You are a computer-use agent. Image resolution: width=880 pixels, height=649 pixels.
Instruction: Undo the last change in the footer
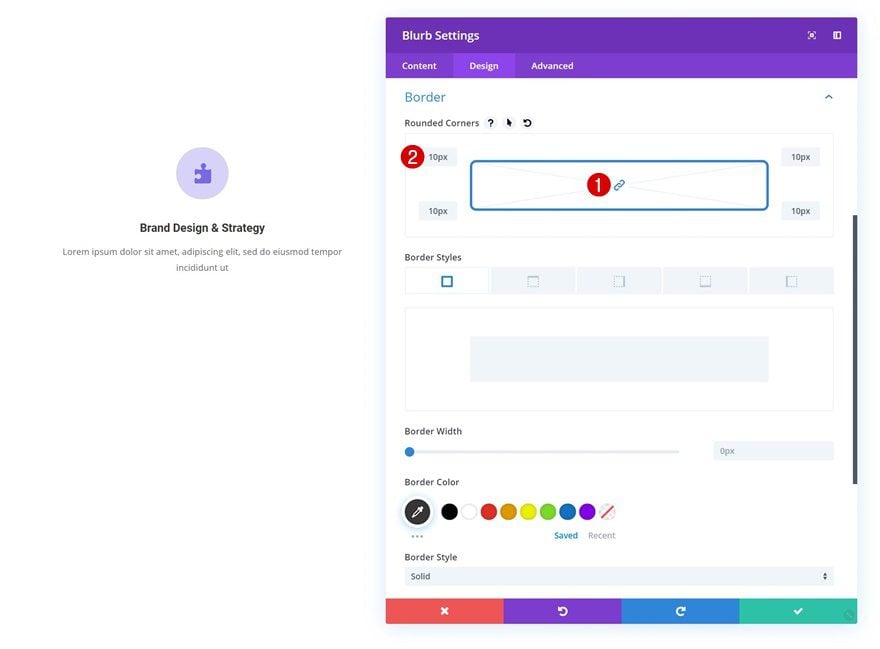[562, 611]
